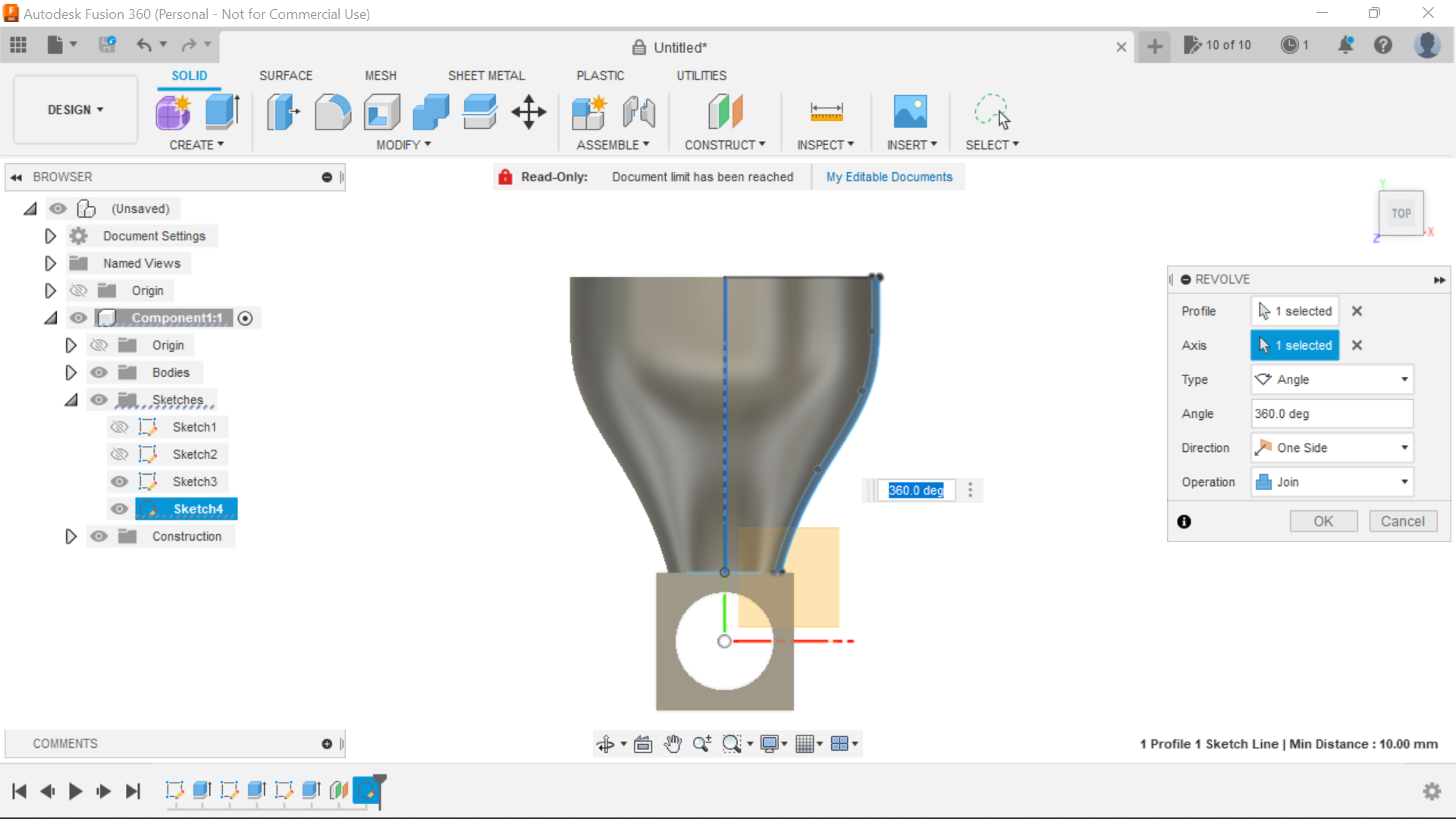This screenshot has height=819, width=1456.
Task: Hide the Bodies folder
Action: coord(99,372)
